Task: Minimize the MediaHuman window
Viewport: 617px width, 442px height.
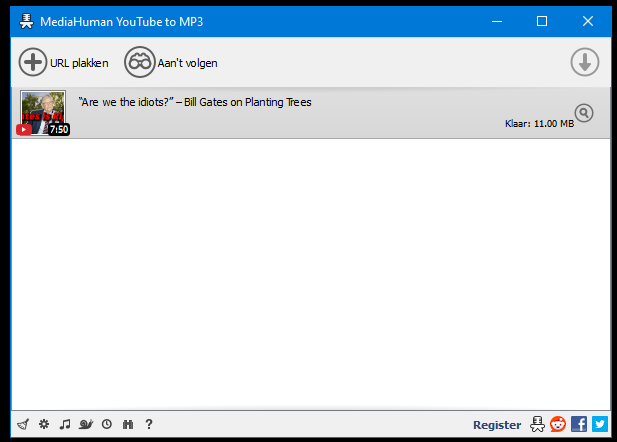Action: [497, 21]
